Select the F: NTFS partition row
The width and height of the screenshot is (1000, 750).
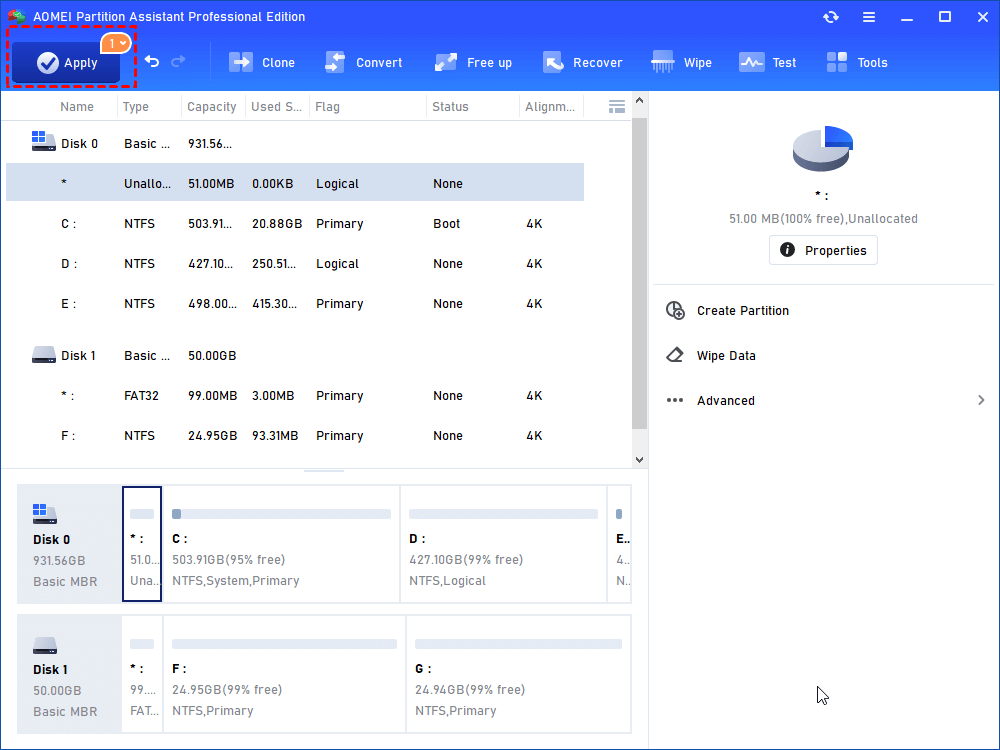(x=295, y=436)
